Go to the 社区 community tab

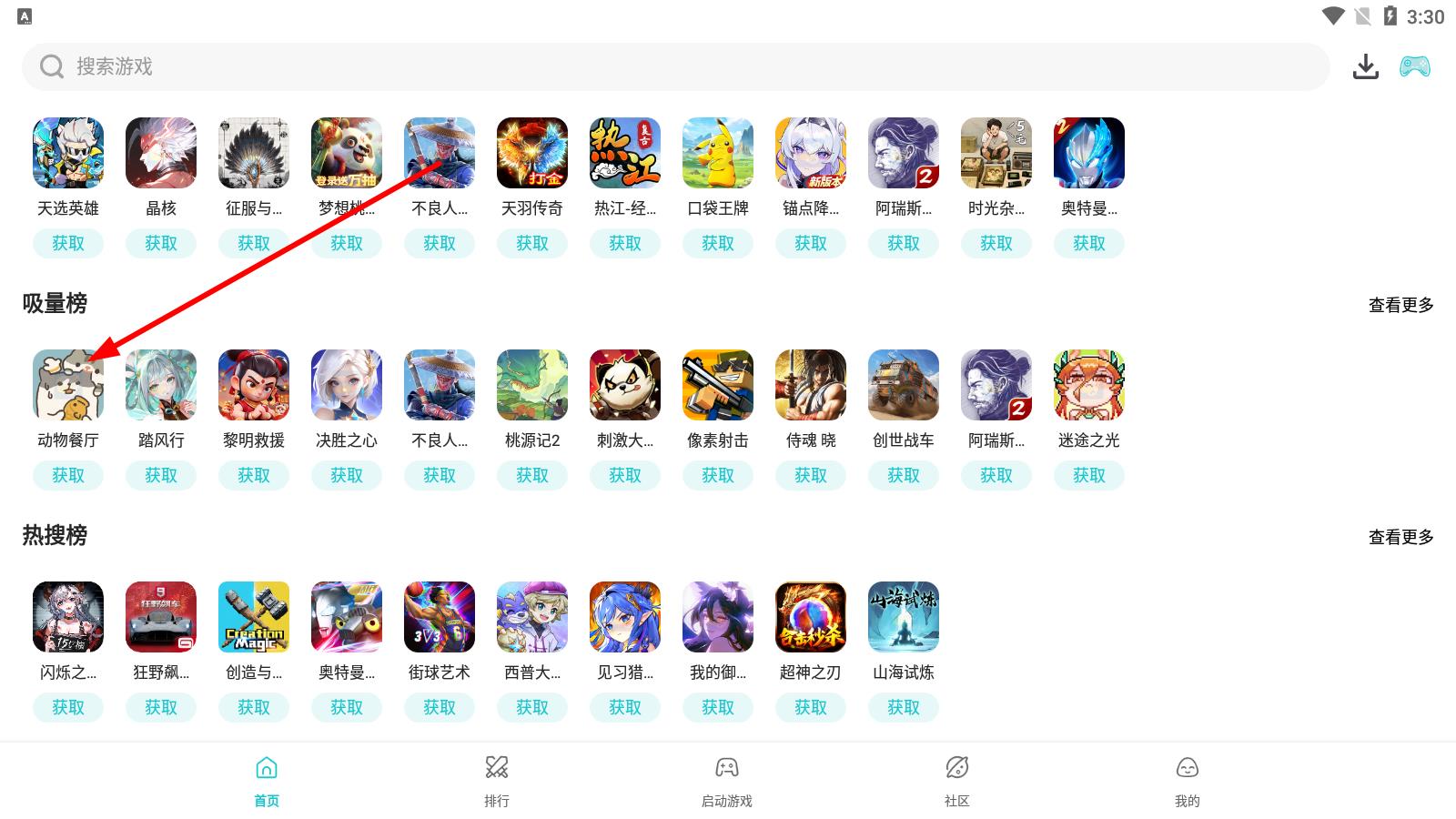coord(957,781)
